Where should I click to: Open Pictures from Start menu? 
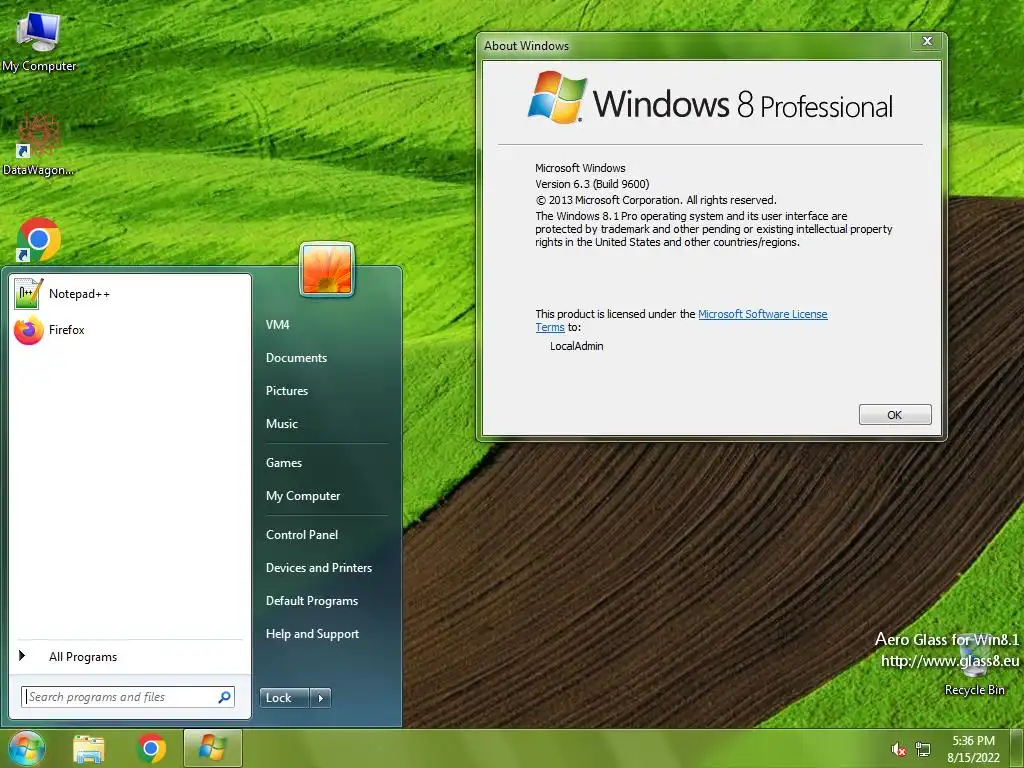(287, 391)
